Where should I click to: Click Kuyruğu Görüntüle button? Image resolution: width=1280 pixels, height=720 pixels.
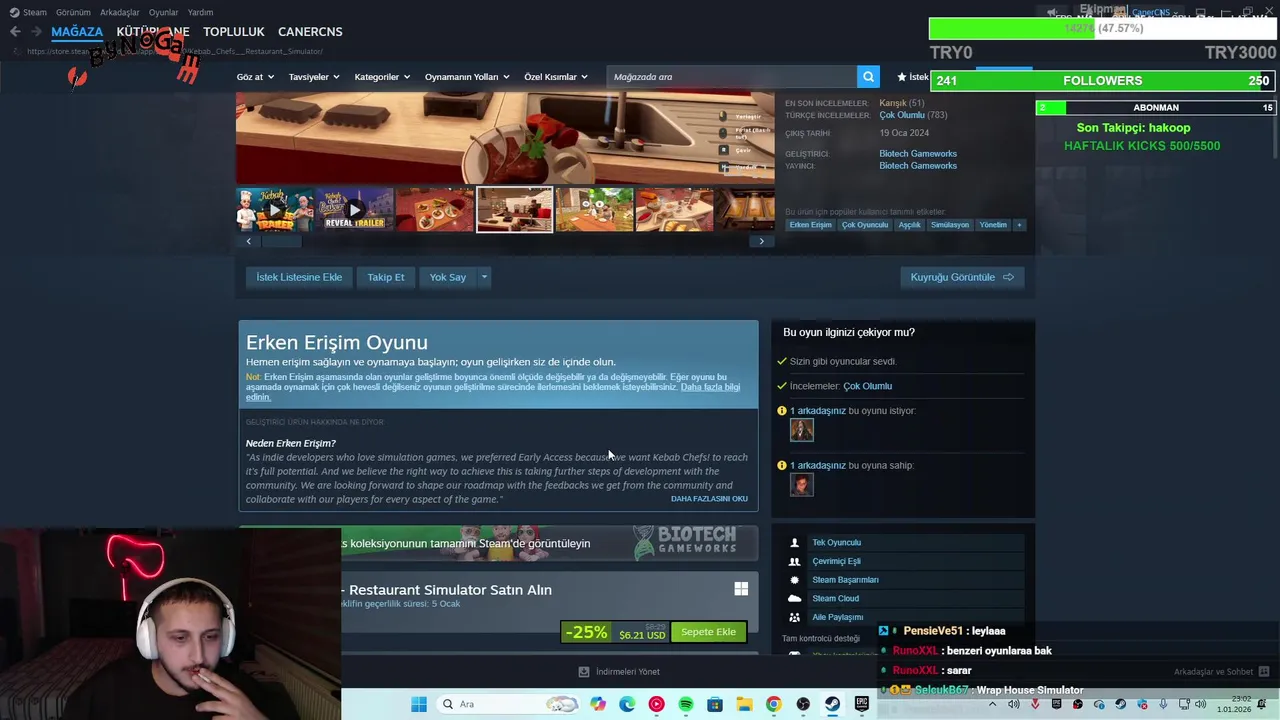point(962,277)
